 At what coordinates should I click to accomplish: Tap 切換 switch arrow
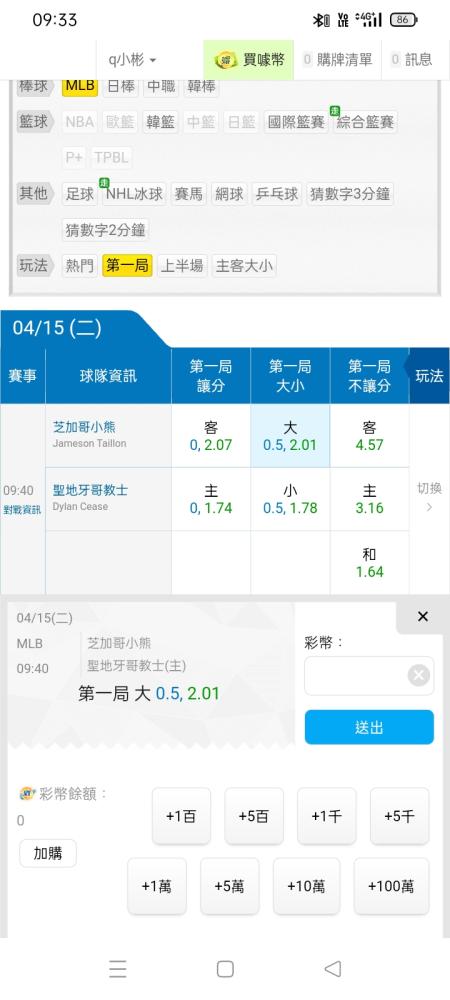[429, 497]
